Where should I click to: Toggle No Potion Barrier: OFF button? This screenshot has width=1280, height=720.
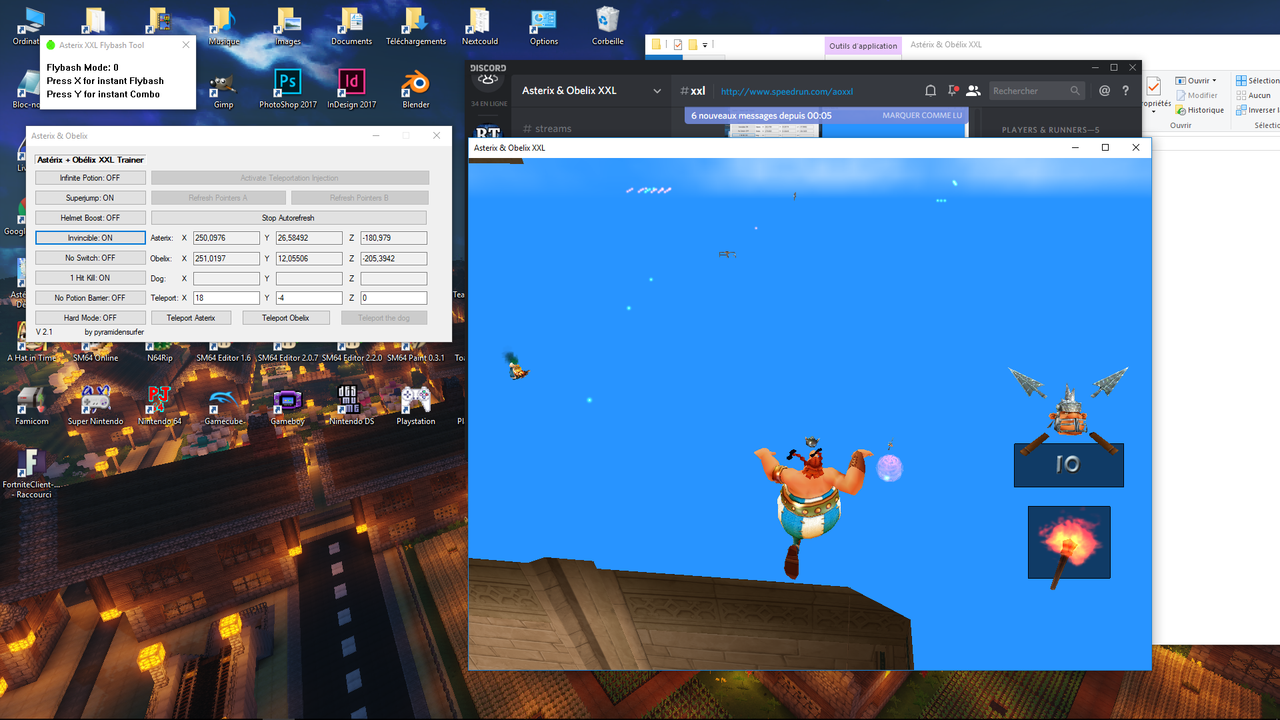pos(90,298)
